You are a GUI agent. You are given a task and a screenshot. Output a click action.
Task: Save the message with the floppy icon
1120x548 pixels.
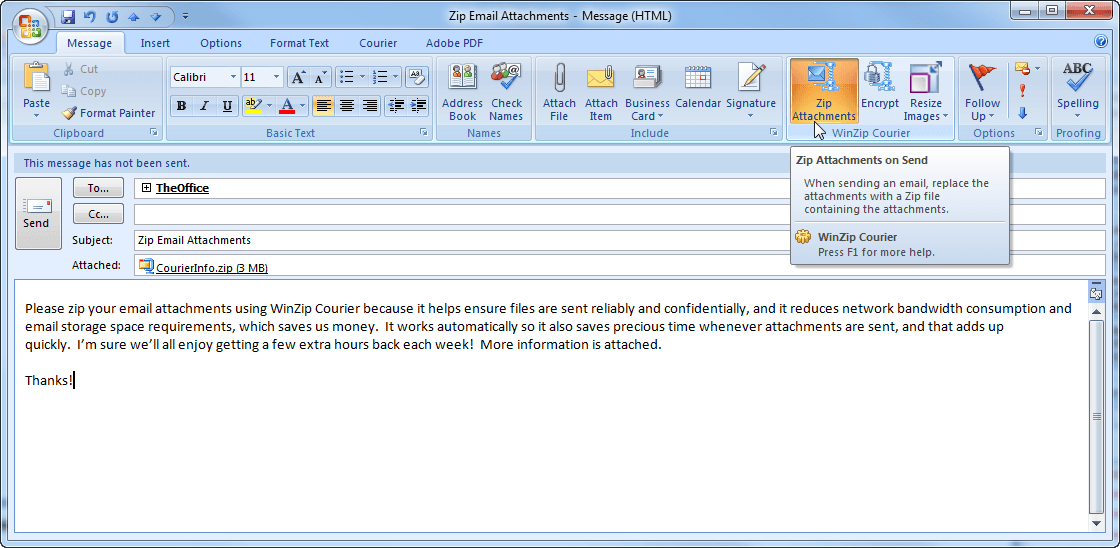[68, 15]
